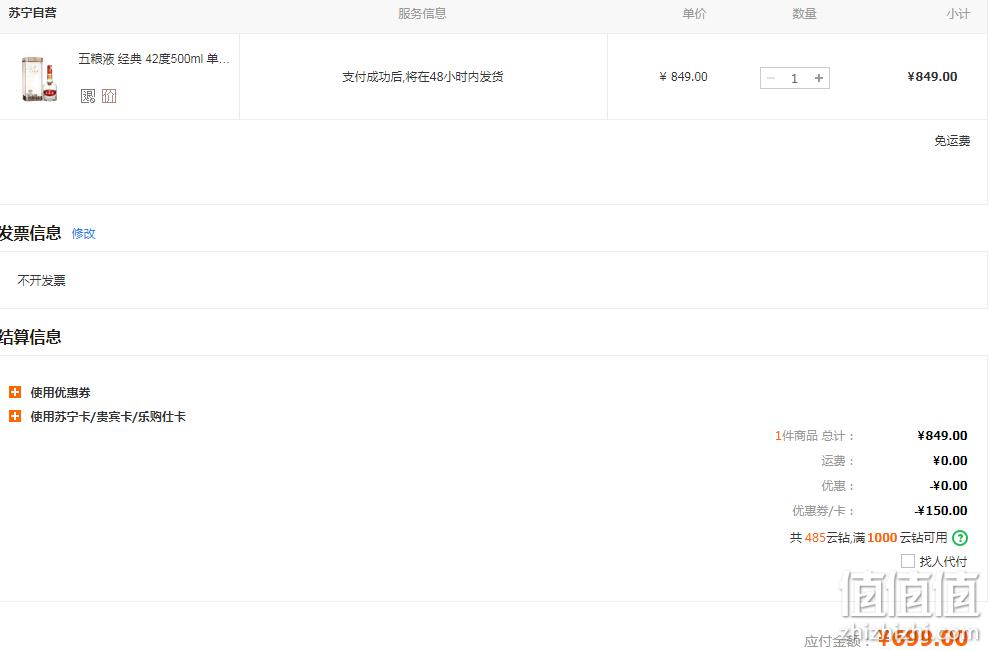The height and width of the screenshot is (650, 989).
Task: Decrease the quantity with the minus button
Action: [x=771, y=78]
